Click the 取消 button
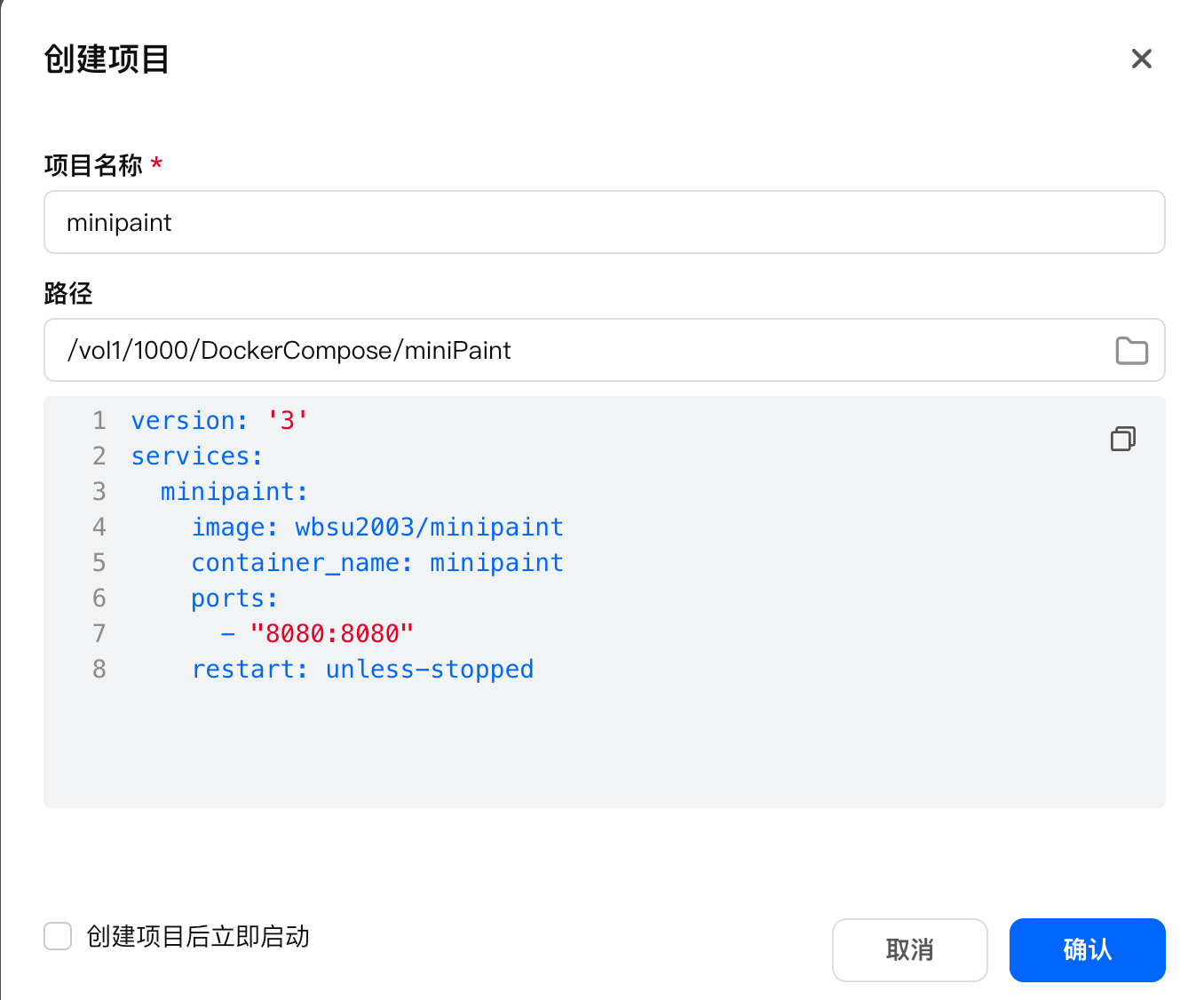 point(909,949)
